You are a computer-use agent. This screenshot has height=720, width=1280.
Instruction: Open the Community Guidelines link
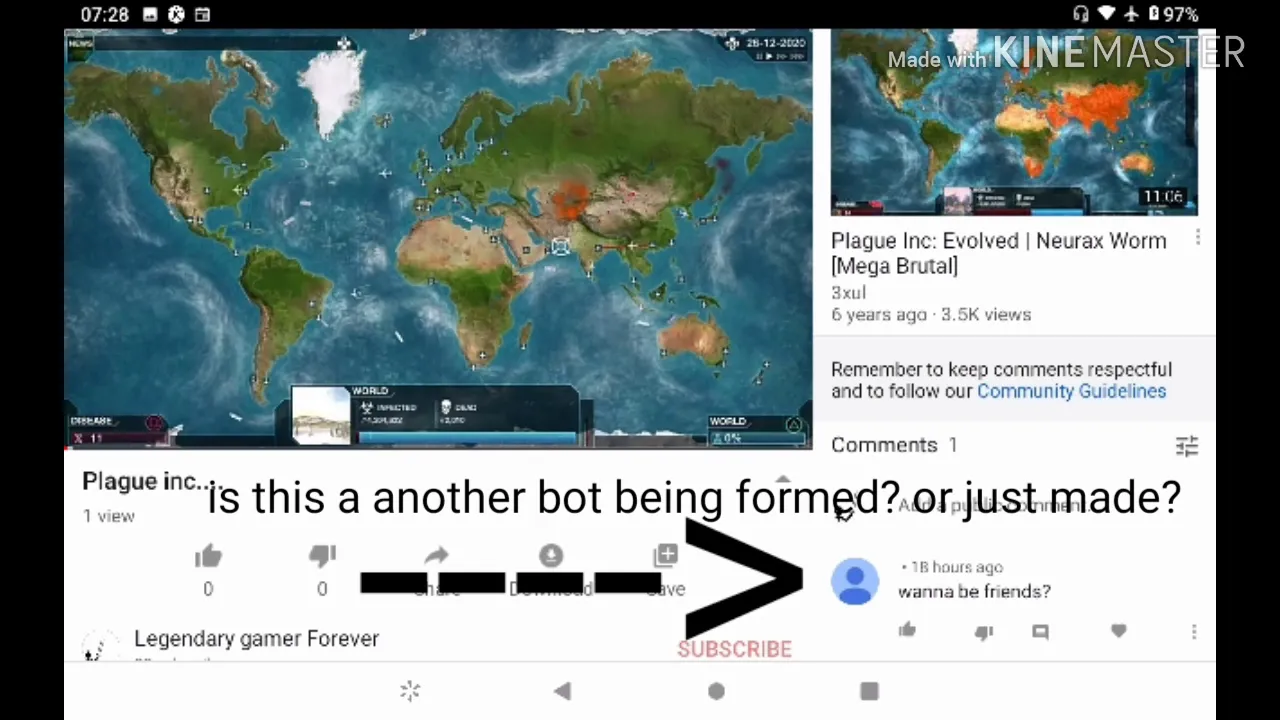[x=1071, y=391]
